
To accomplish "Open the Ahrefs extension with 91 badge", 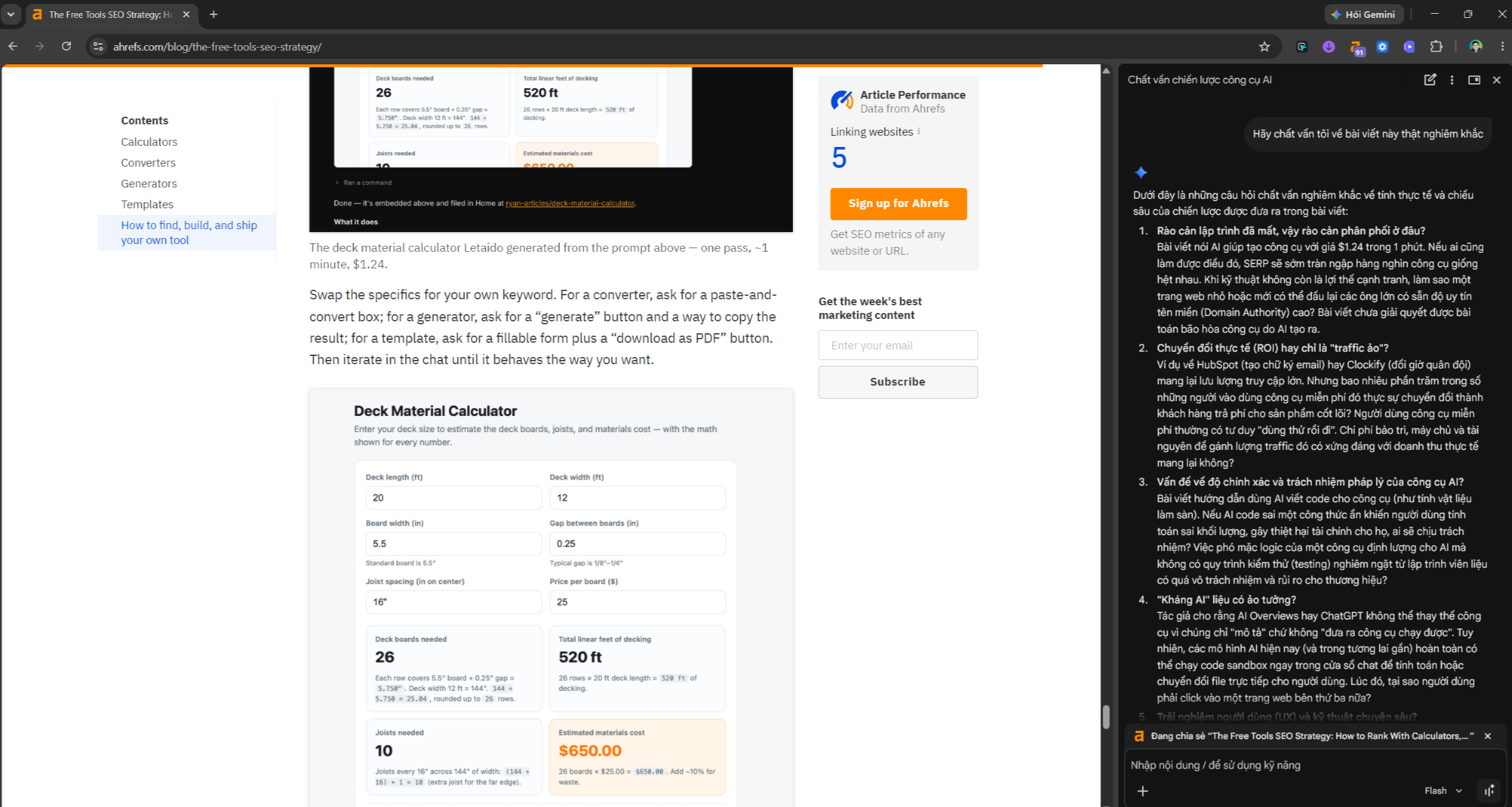I will (1357, 48).
